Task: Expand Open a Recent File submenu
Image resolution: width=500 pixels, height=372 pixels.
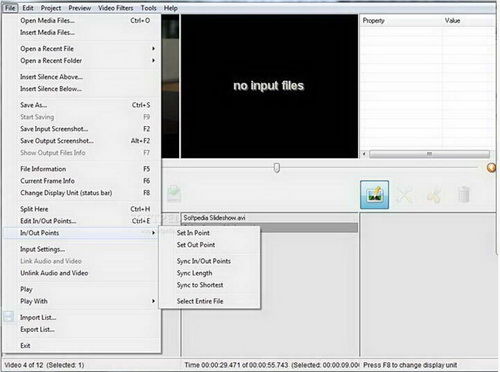Action: (153, 49)
